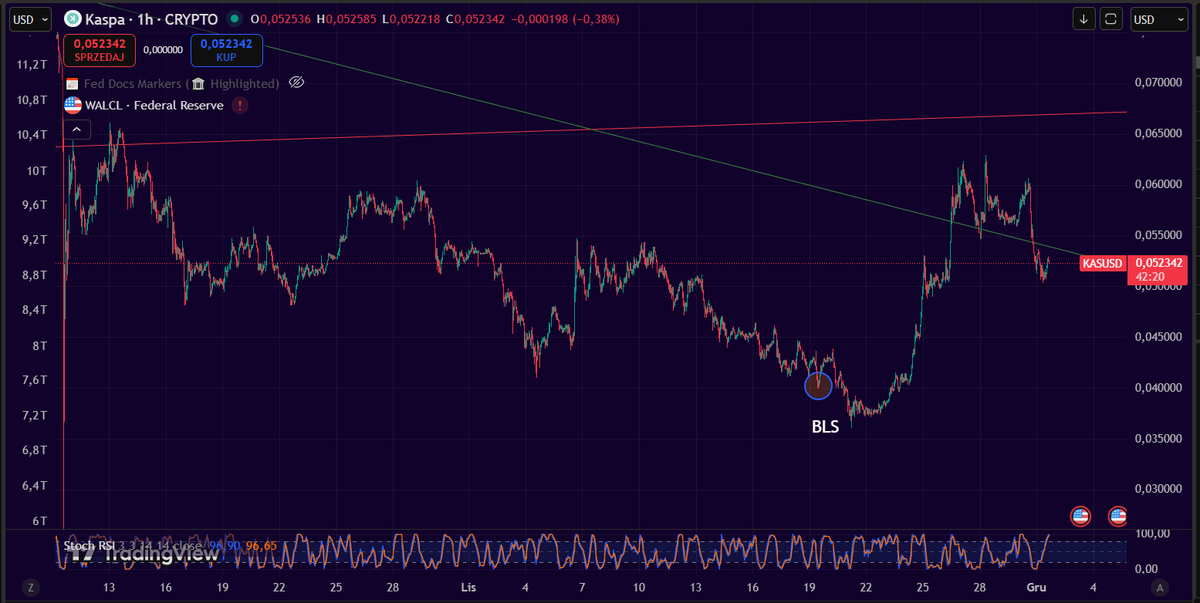Open the left-axis USD currency dropdown
Screen dimensions: 1200x603
click(x=30, y=19)
